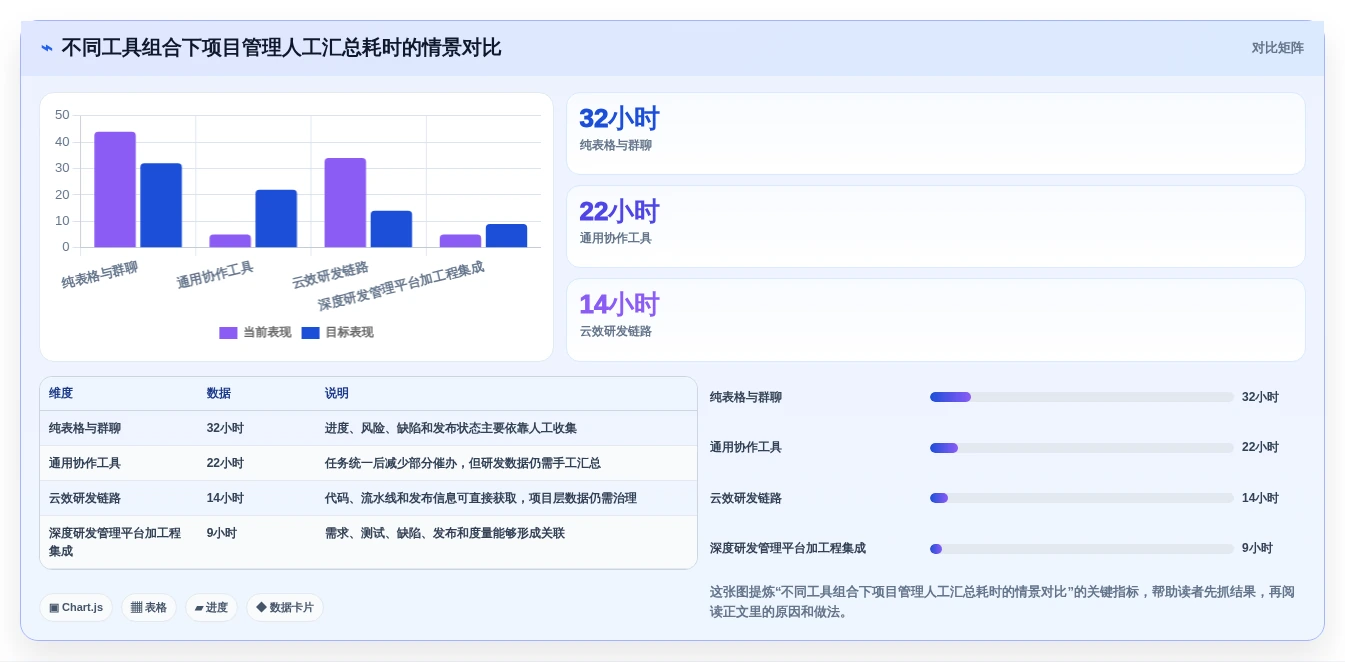Toggle the 目标表现 legend item

[337, 332]
